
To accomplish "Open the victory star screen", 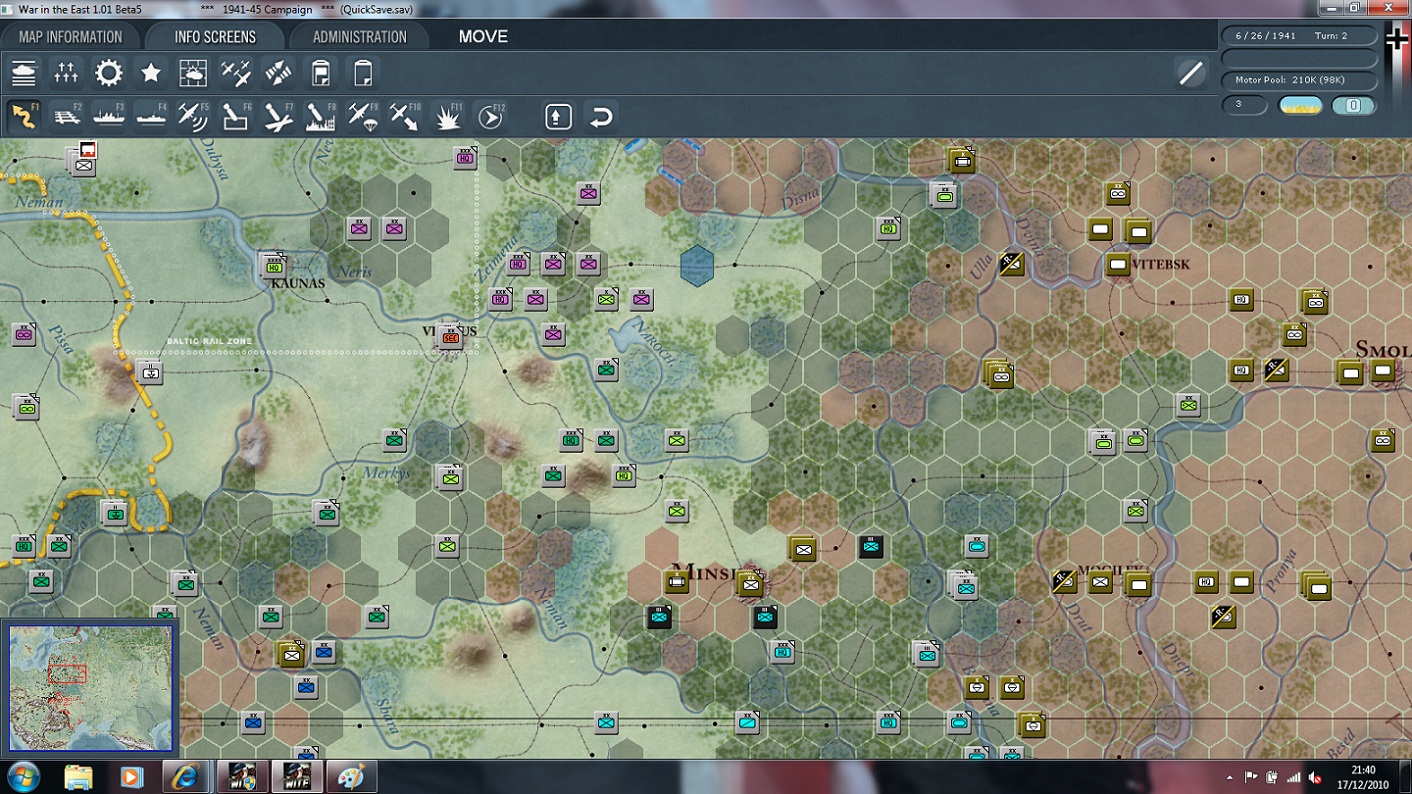I will [x=151, y=73].
